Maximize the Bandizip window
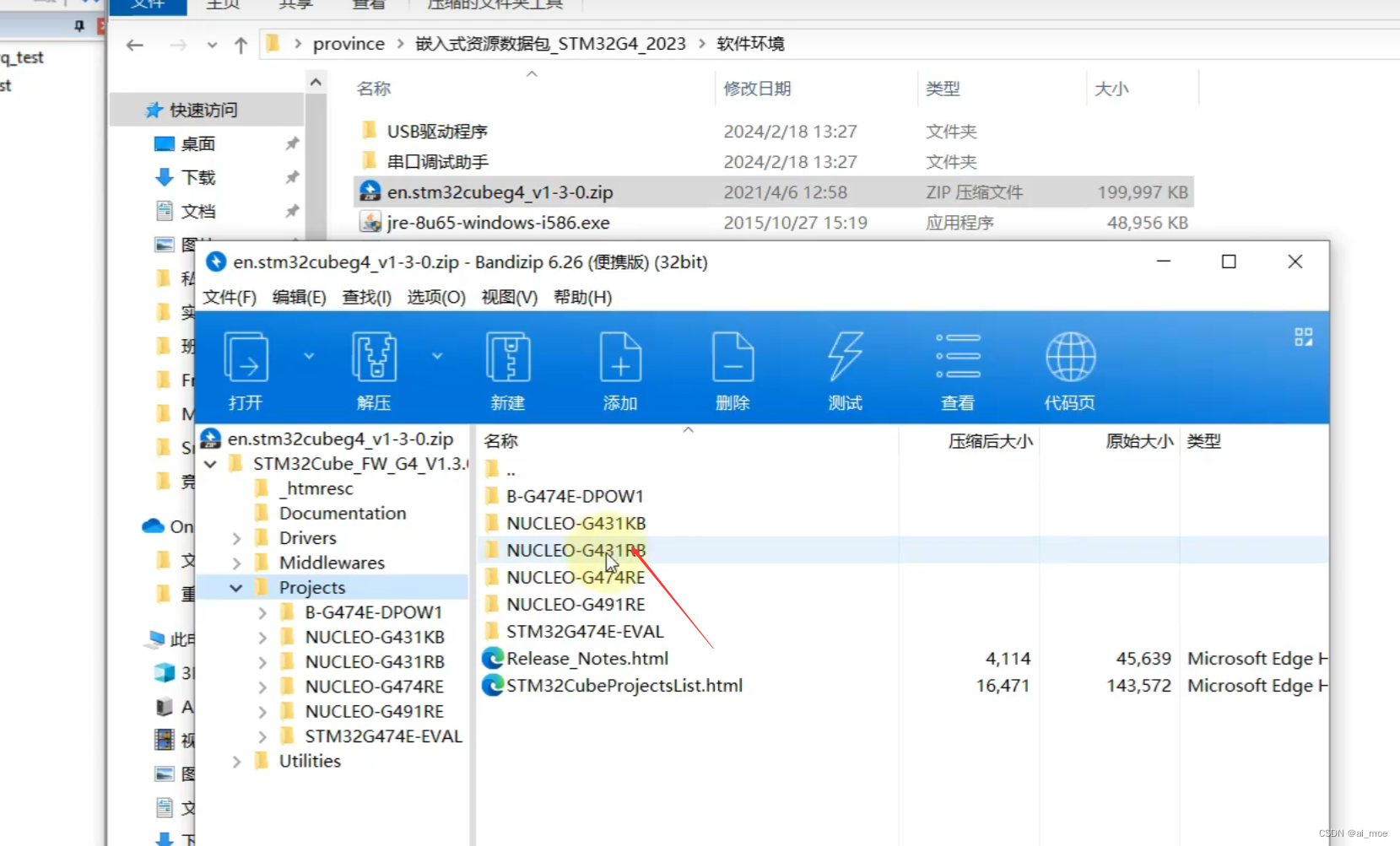 tap(1229, 261)
